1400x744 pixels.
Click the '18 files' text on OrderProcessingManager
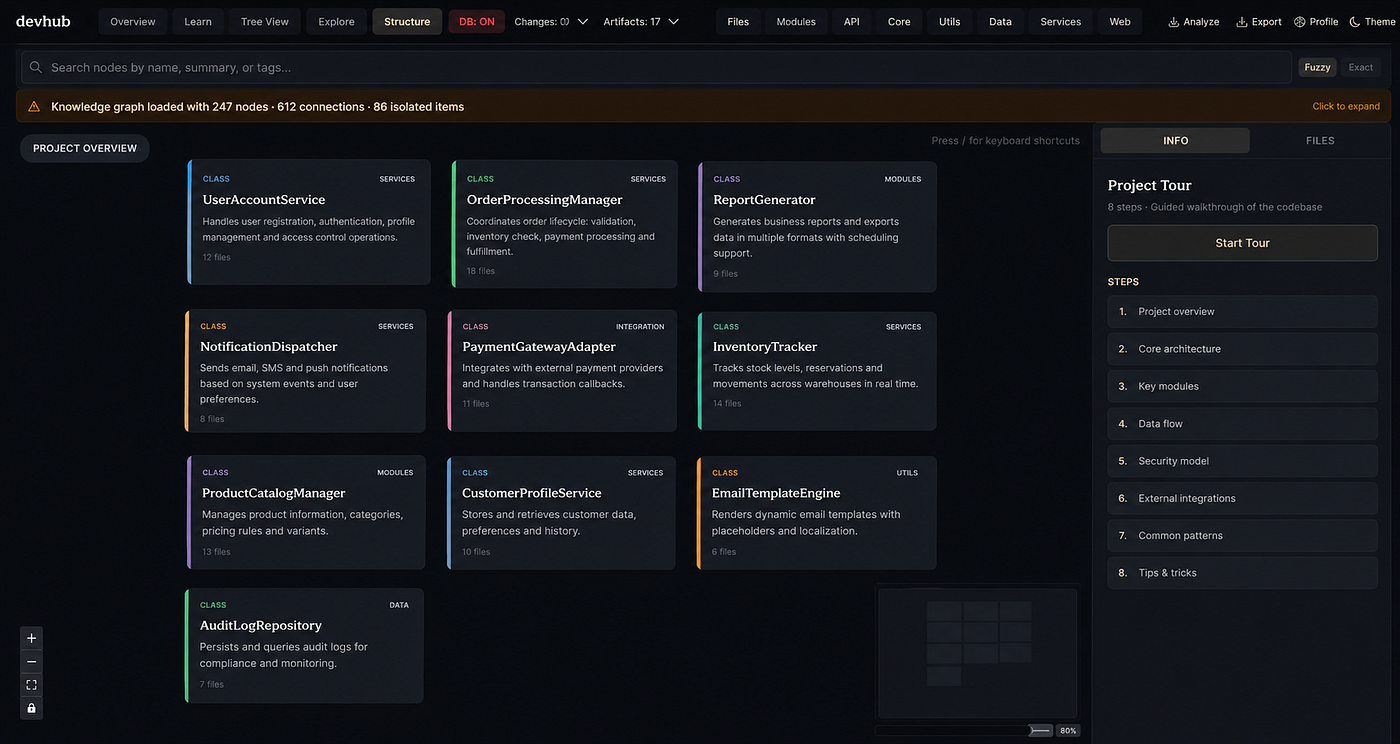pyautogui.click(x=481, y=271)
